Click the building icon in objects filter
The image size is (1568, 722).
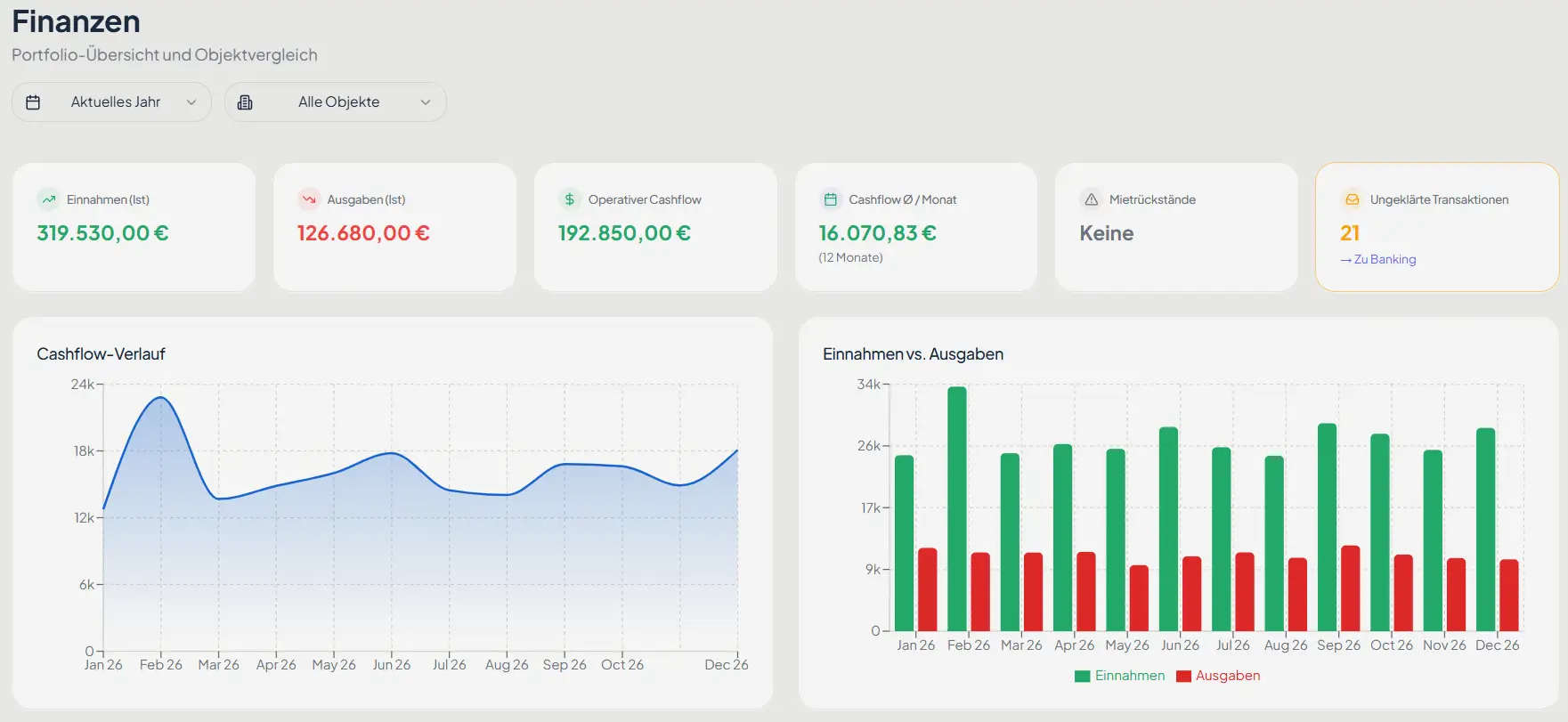[245, 102]
